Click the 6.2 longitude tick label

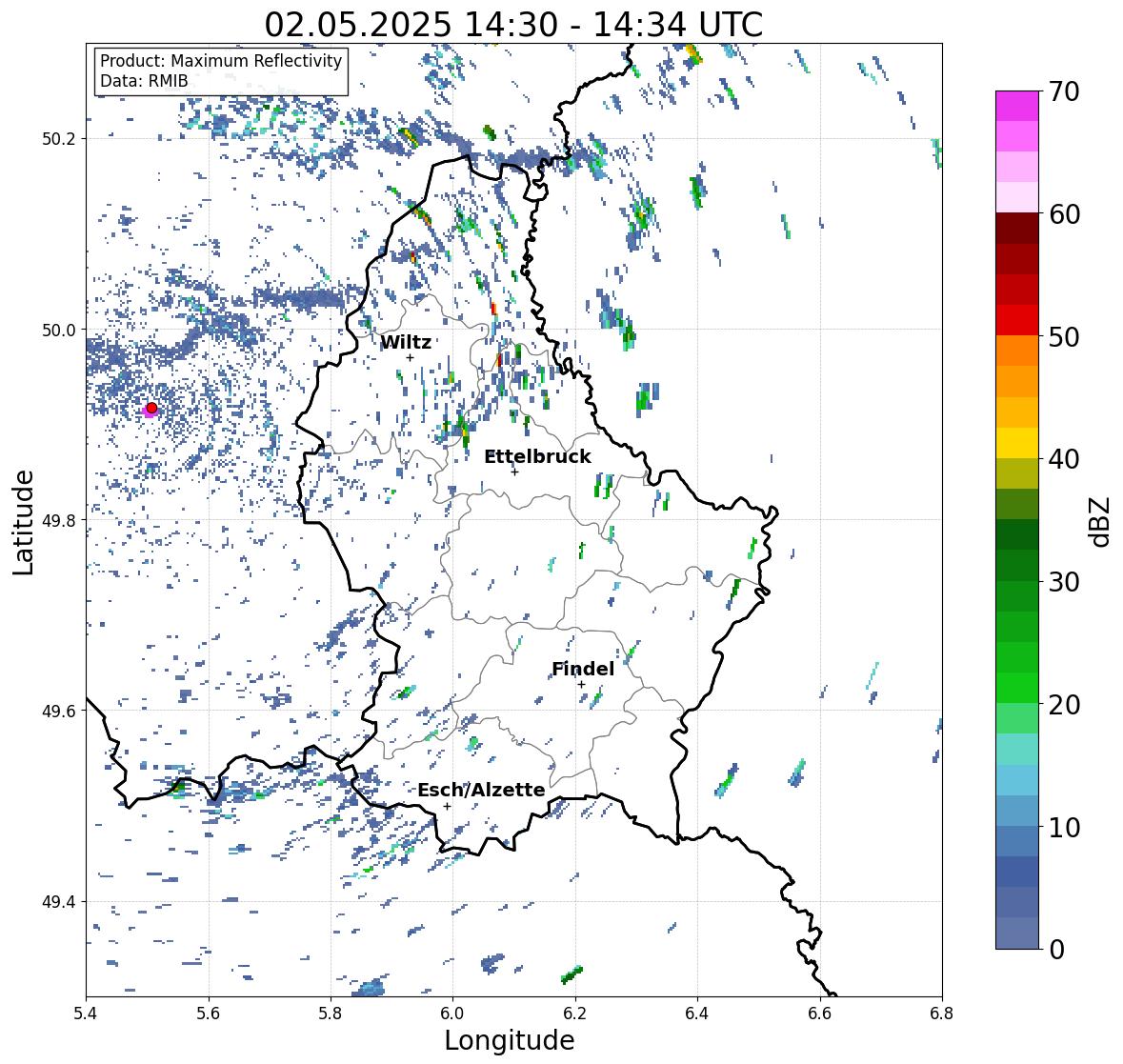[575, 1014]
